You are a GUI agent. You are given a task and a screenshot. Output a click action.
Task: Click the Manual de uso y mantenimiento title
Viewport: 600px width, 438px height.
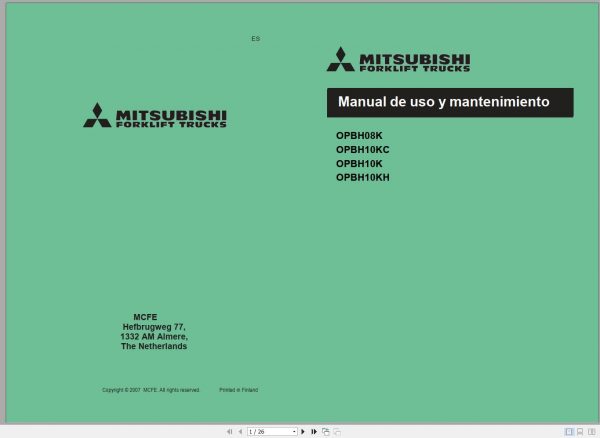pos(444,102)
